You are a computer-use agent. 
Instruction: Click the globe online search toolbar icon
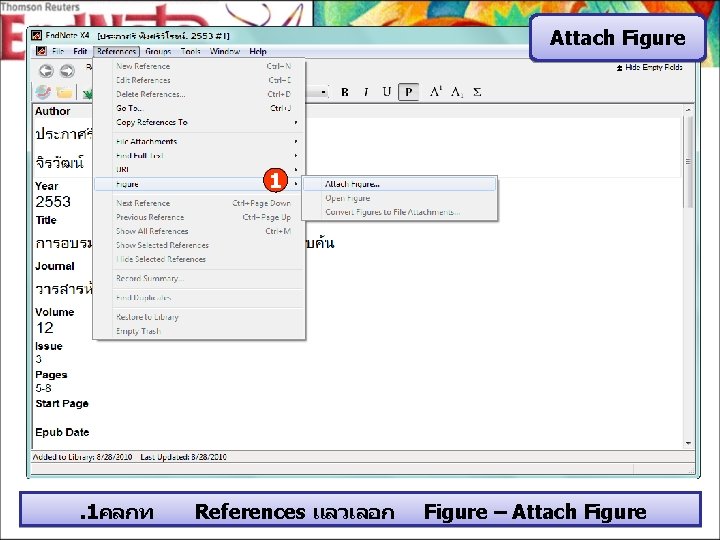(43, 92)
